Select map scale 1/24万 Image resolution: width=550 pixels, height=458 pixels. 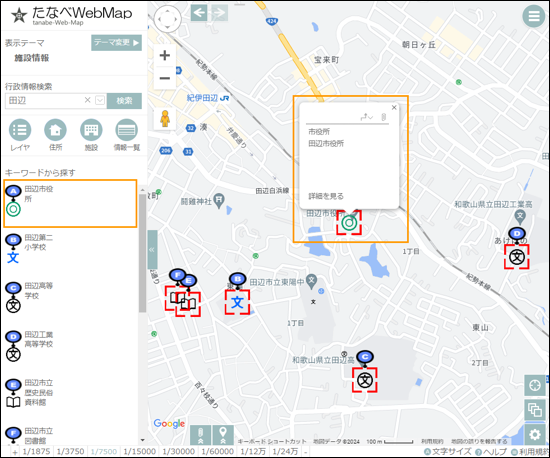click(285, 451)
